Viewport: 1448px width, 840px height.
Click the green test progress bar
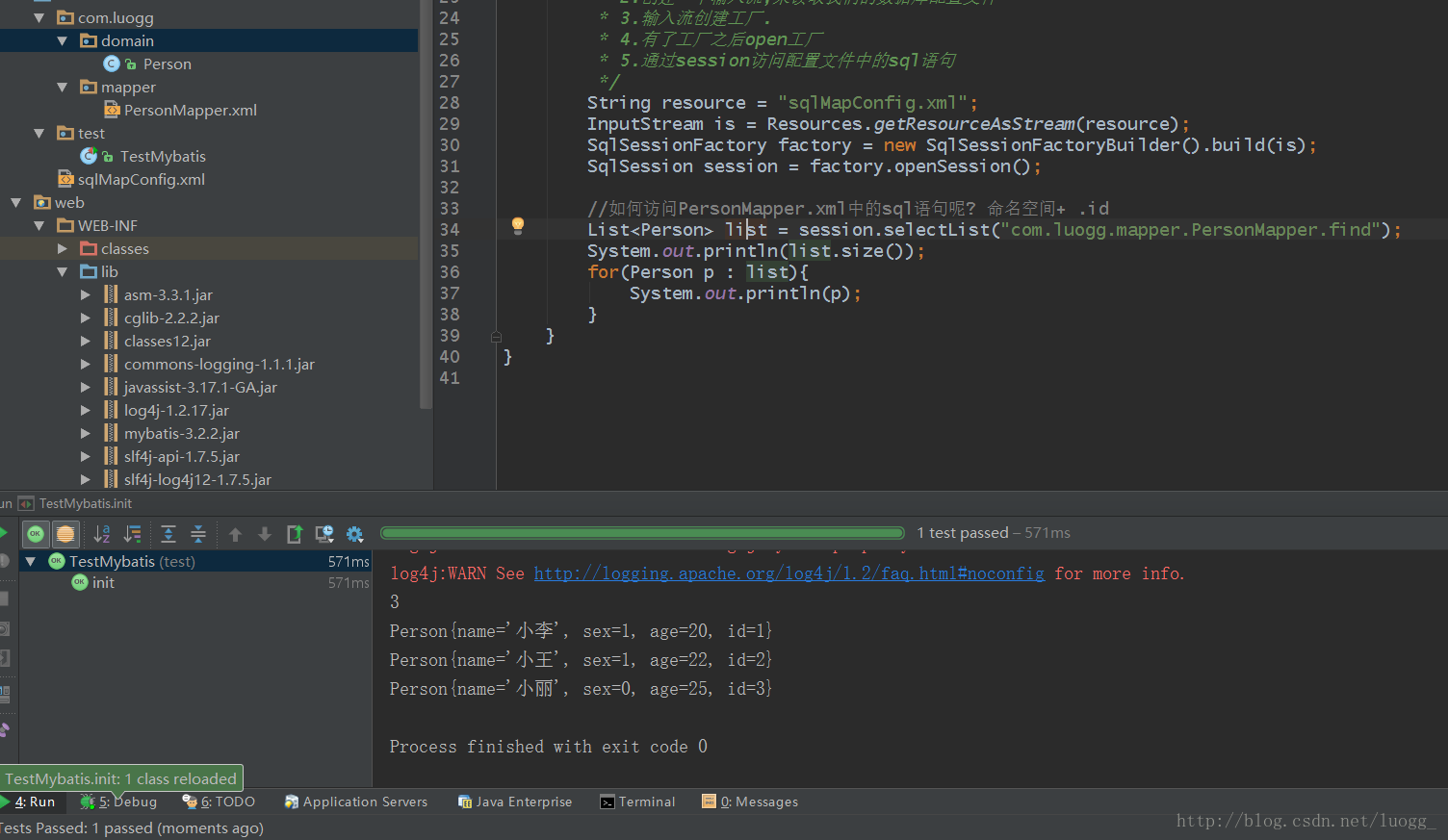[642, 533]
